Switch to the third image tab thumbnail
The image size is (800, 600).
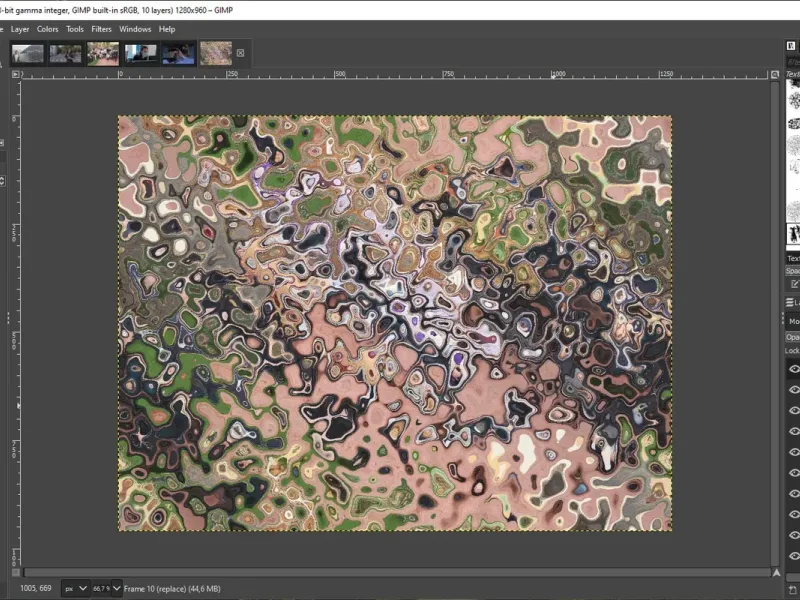pos(102,53)
